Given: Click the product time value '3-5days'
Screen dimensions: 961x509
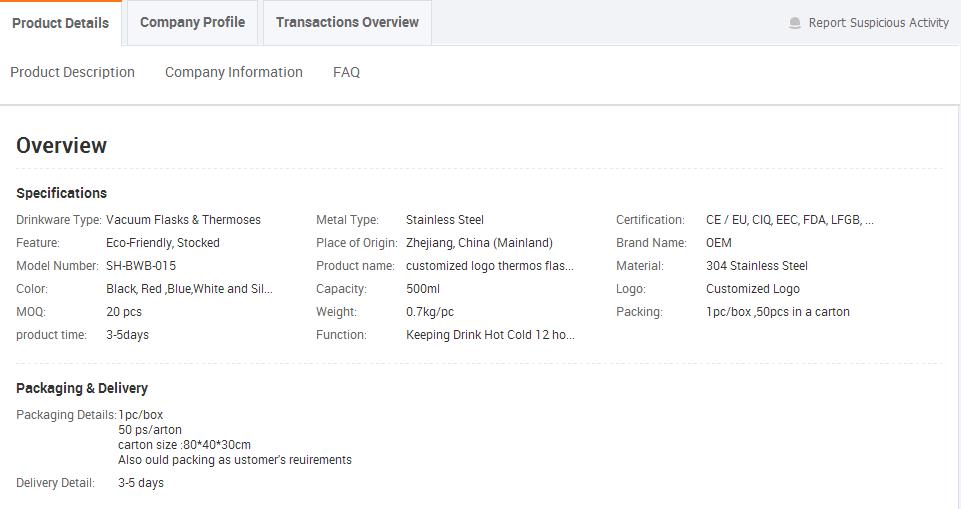Looking at the screenshot, I should tap(127, 335).
